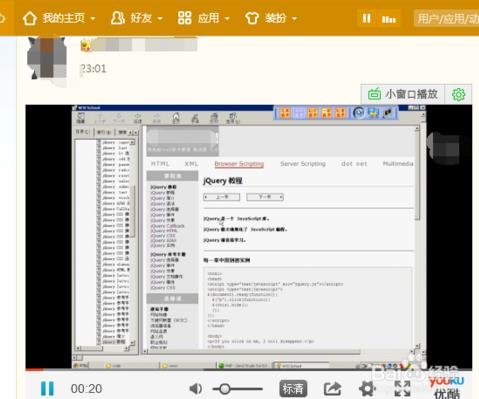
Task: Click the 小窗口播放 button
Action: coord(403,94)
